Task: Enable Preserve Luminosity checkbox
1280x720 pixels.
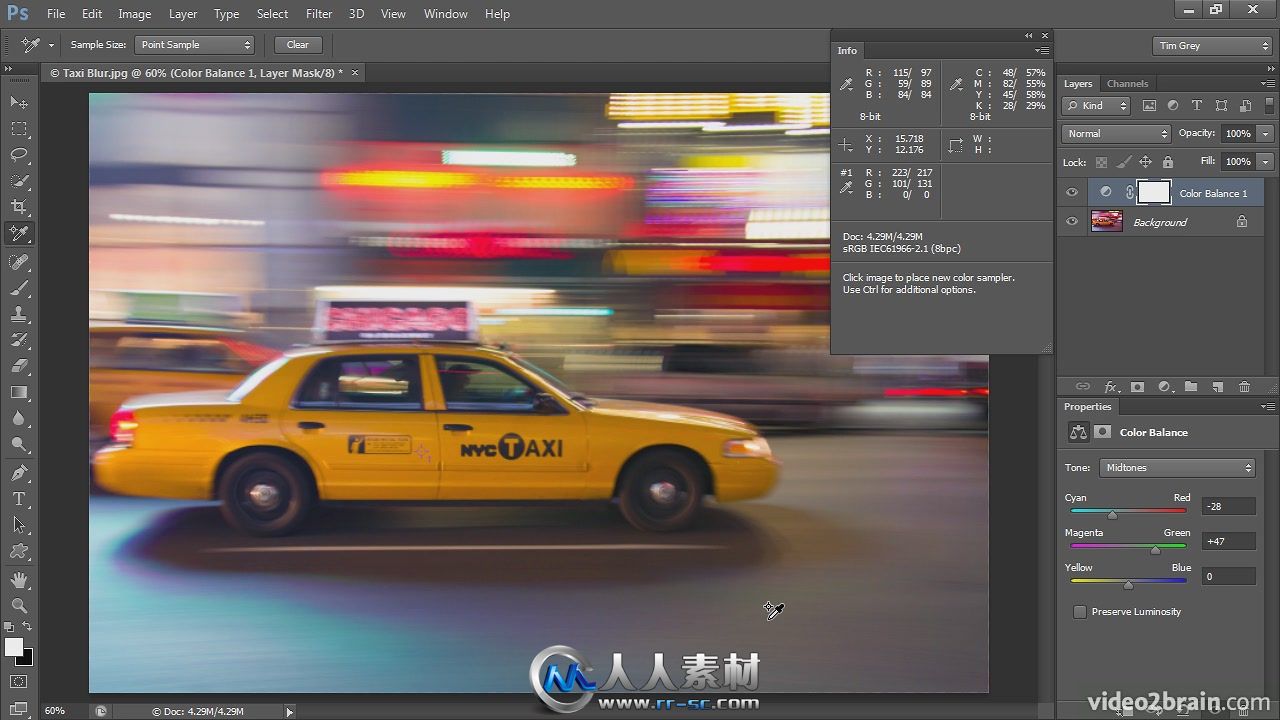Action: click(x=1080, y=612)
